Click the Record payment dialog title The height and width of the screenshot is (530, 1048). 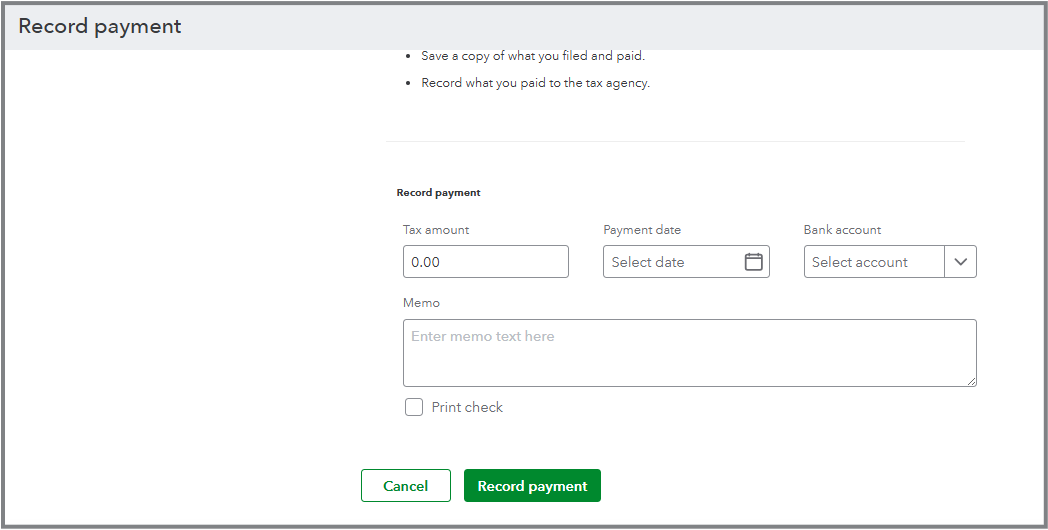pyautogui.click(x=100, y=27)
